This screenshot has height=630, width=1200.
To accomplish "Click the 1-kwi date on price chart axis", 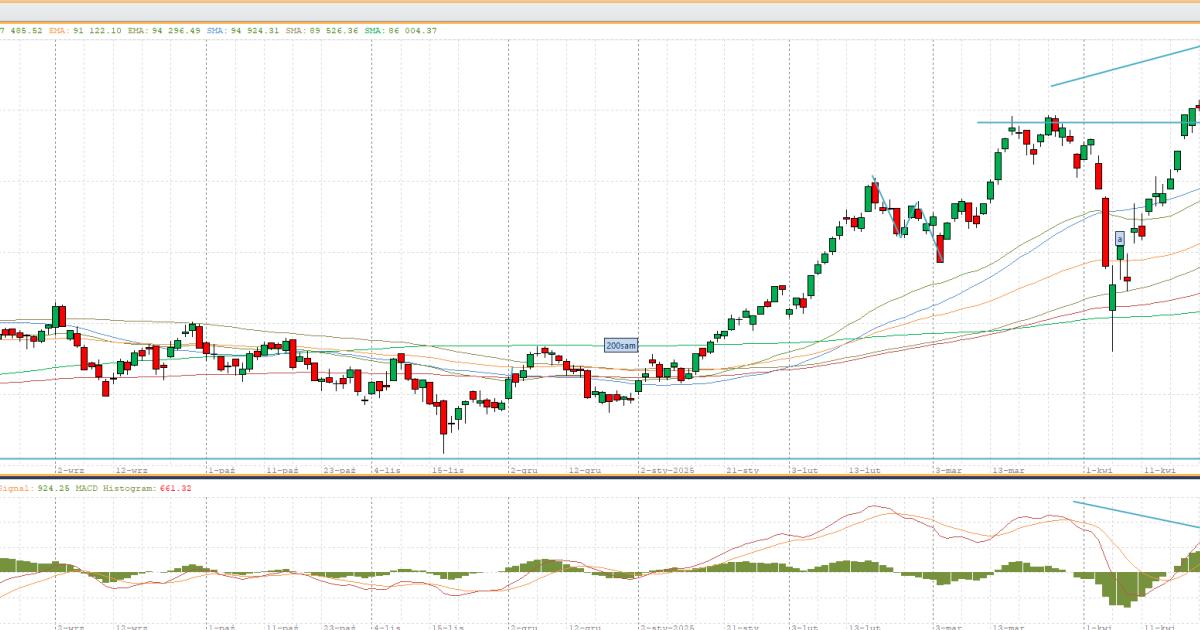I will (x=1099, y=469).
